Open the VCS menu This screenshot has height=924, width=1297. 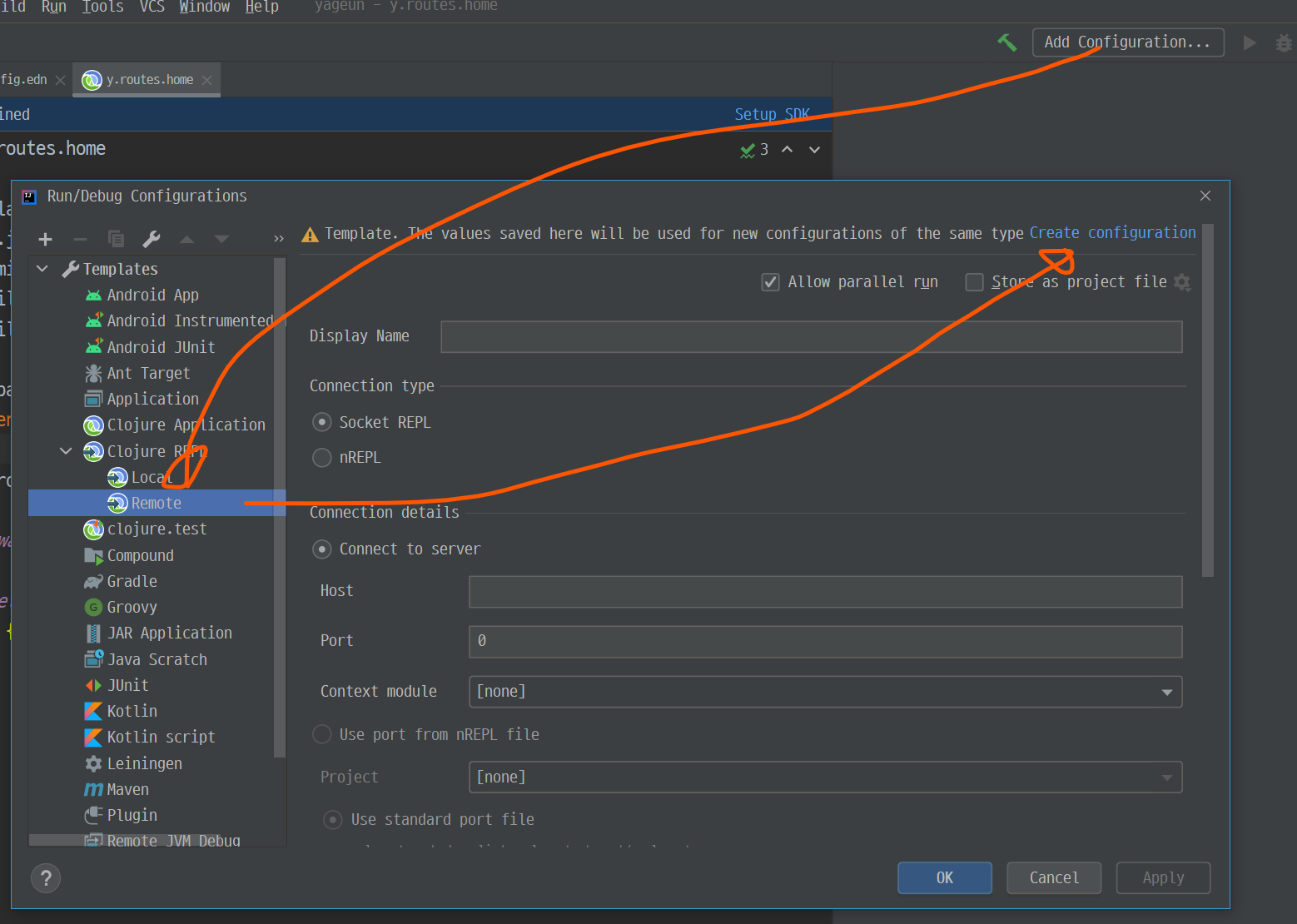152,7
